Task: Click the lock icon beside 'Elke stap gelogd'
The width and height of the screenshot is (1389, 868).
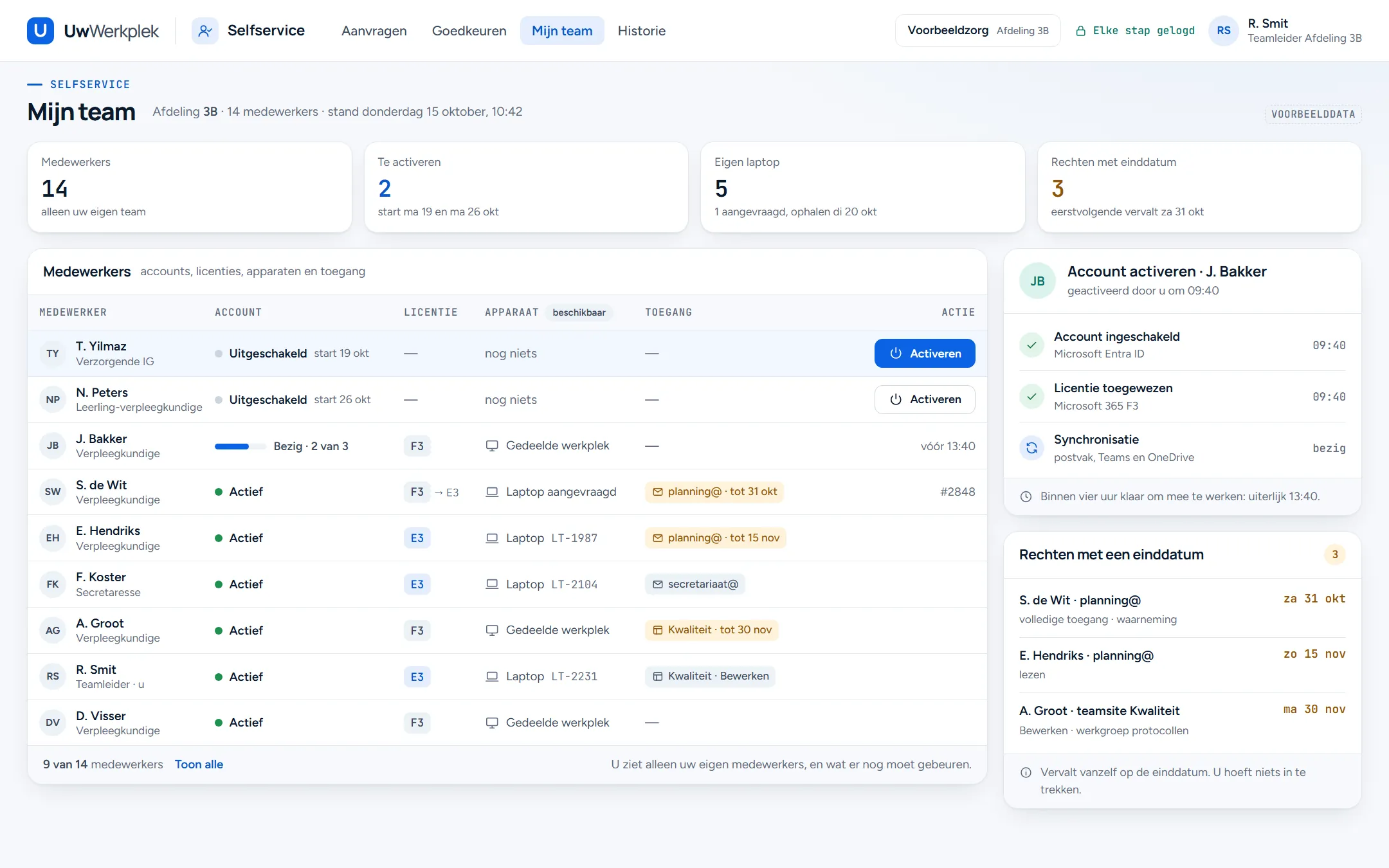Action: click(1080, 31)
